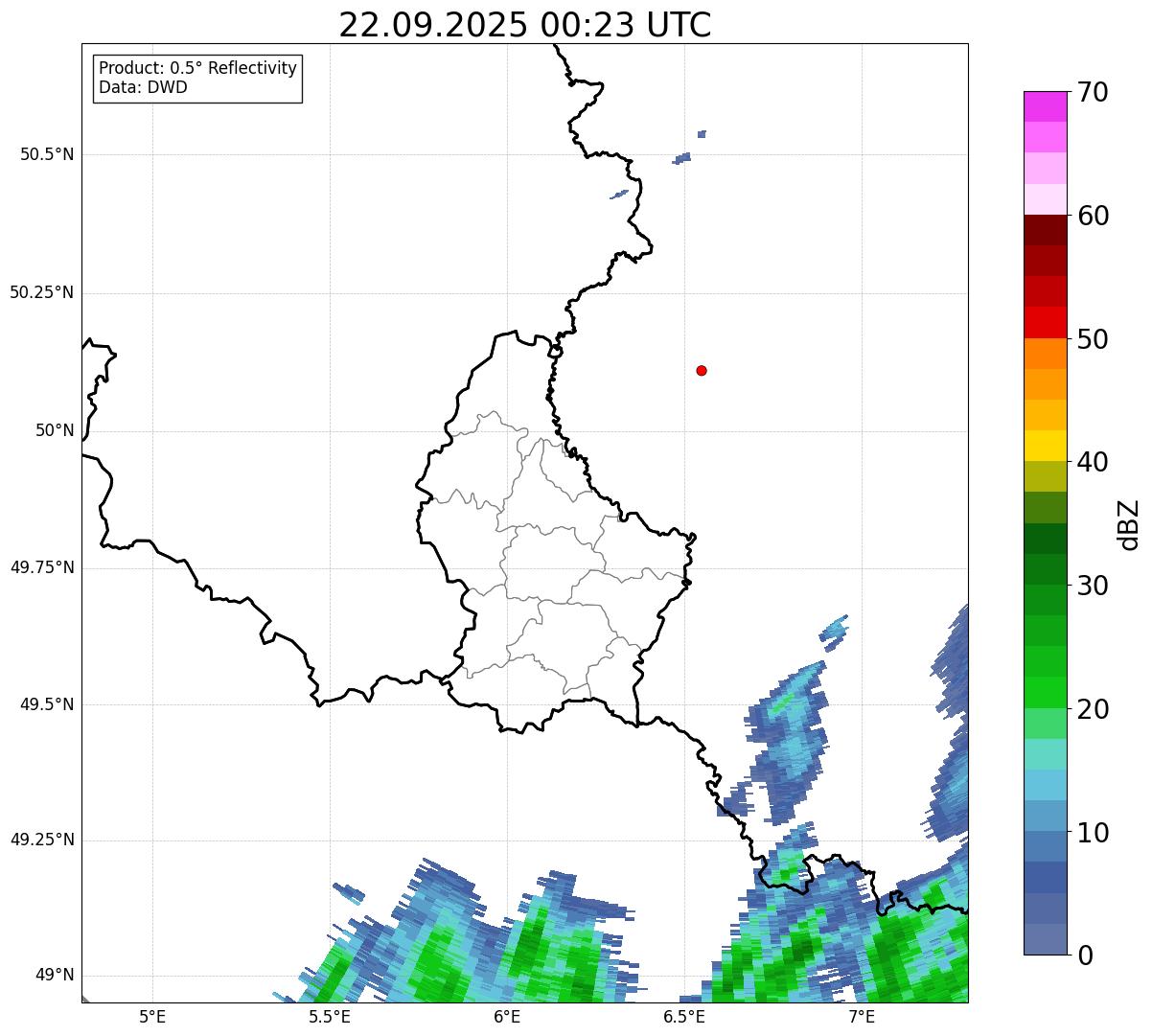Image resolution: width=1152 pixels, height=1036 pixels.
Task: Click the colorbar tick label 10
Action: pos(1093,832)
